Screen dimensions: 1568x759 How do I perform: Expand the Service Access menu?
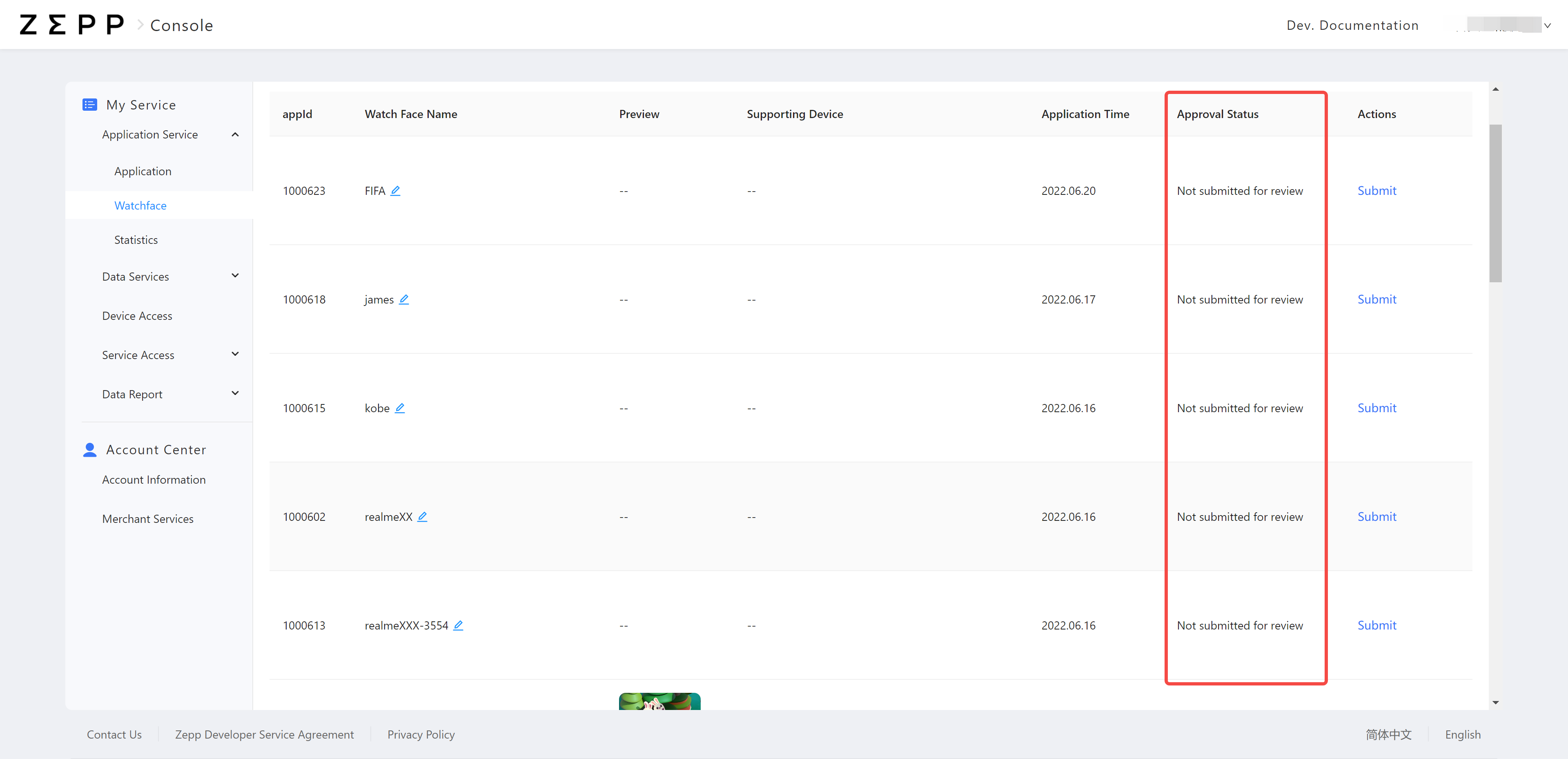pos(235,355)
